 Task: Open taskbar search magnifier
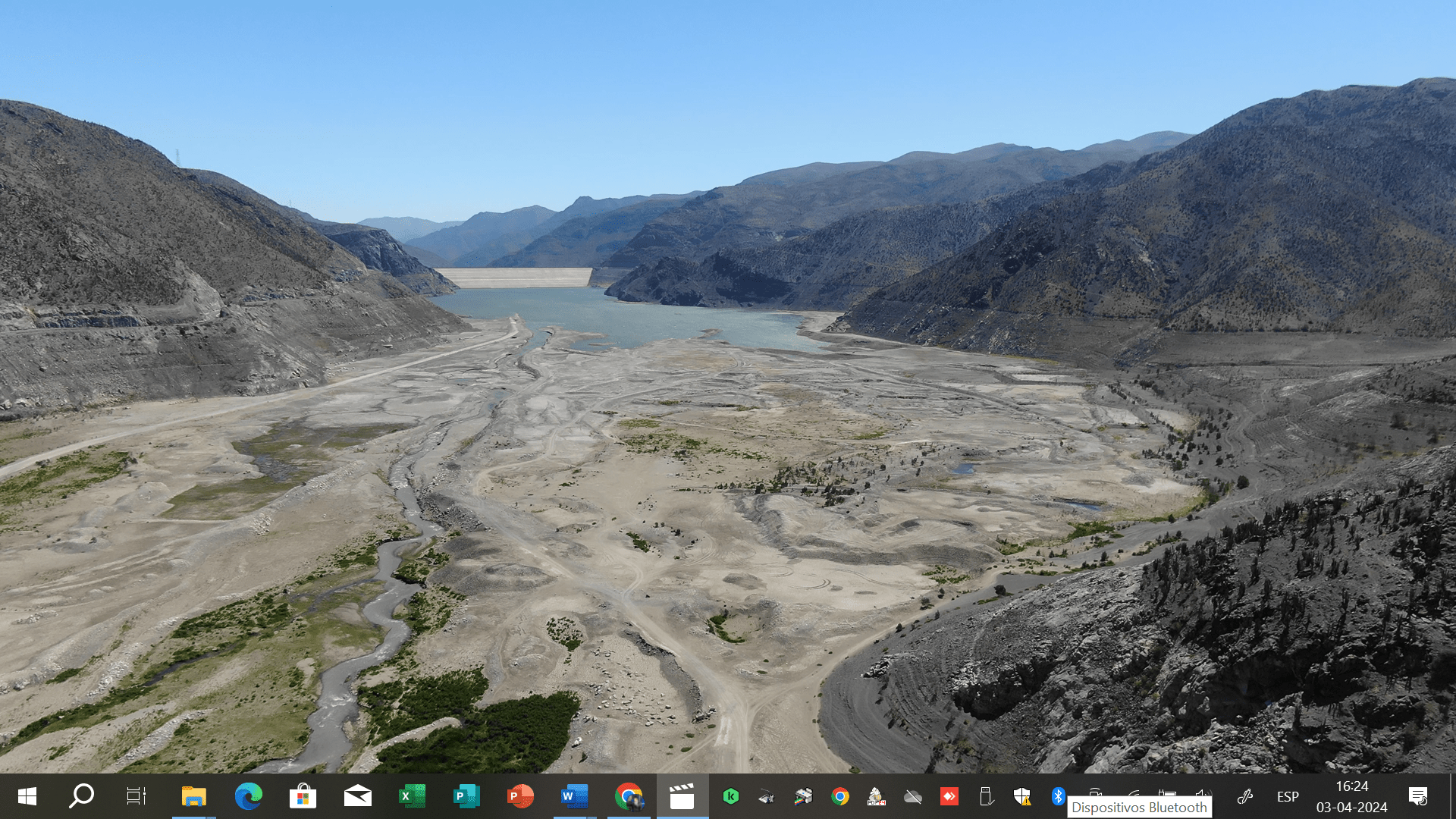point(82,796)
